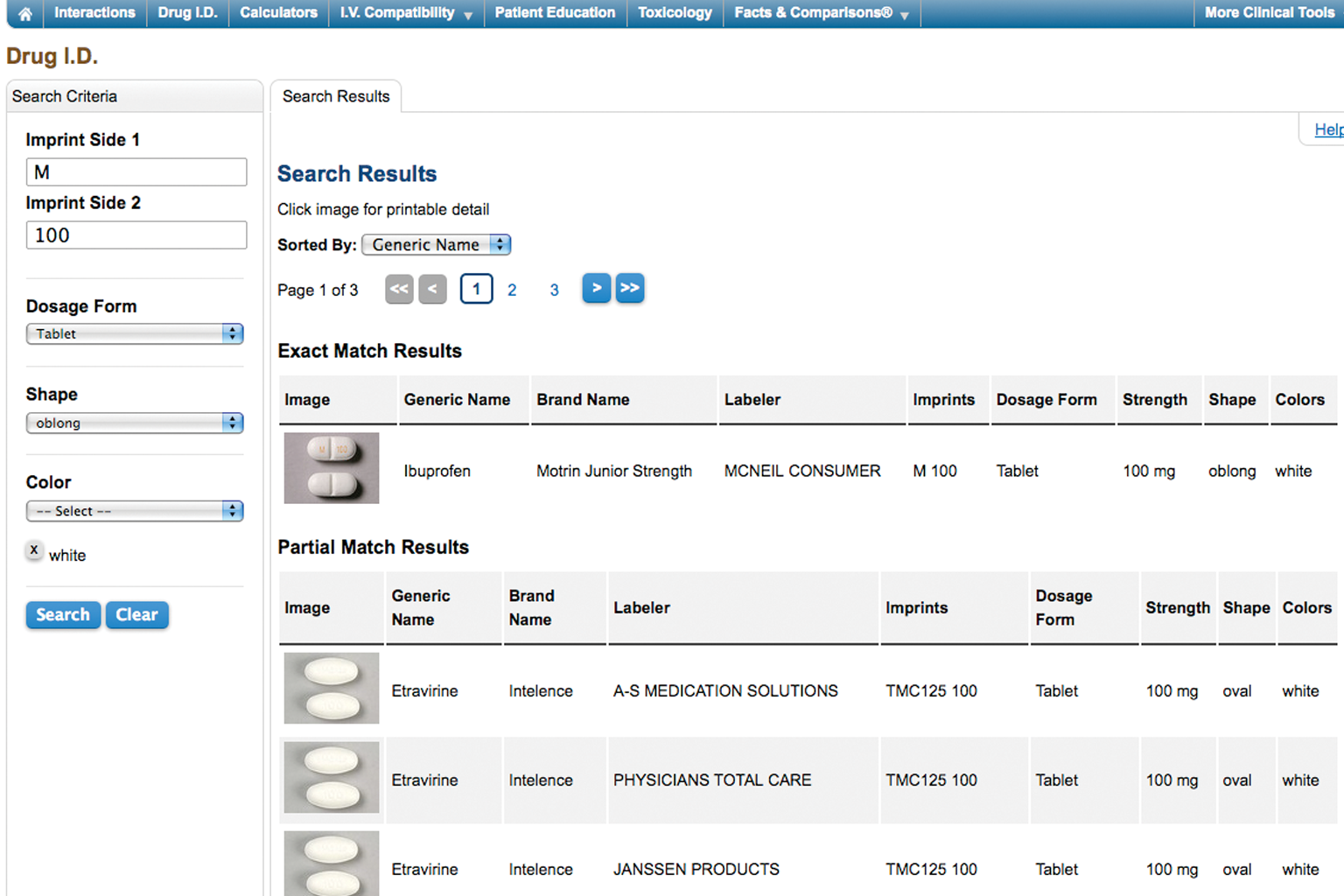Change Sorted By Generic Name dropdown
Image resolution: width=1344 pixels, height=896 pixels.
[436, 245]
